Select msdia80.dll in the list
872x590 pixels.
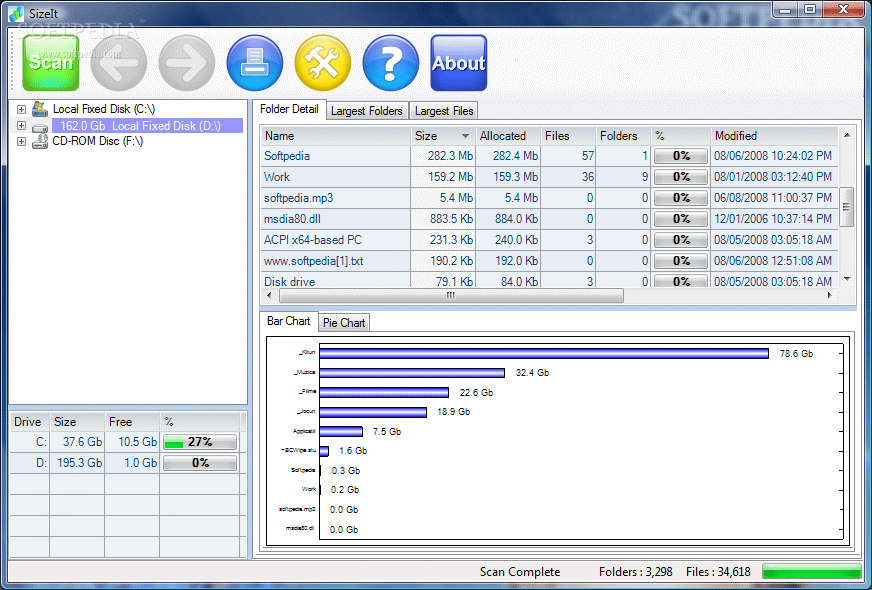tap(549, 219)
